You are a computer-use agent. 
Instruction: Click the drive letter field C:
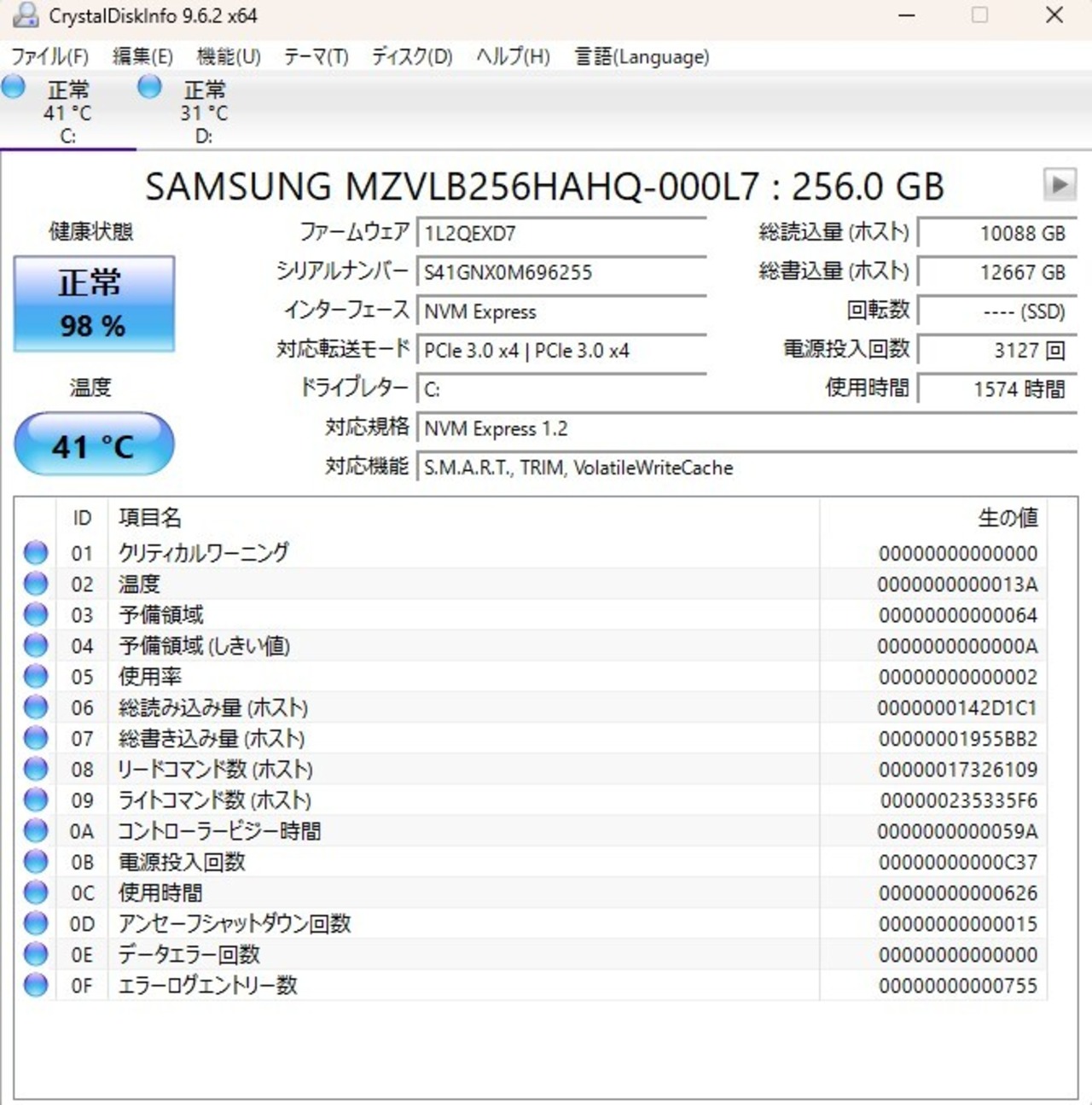561,389
